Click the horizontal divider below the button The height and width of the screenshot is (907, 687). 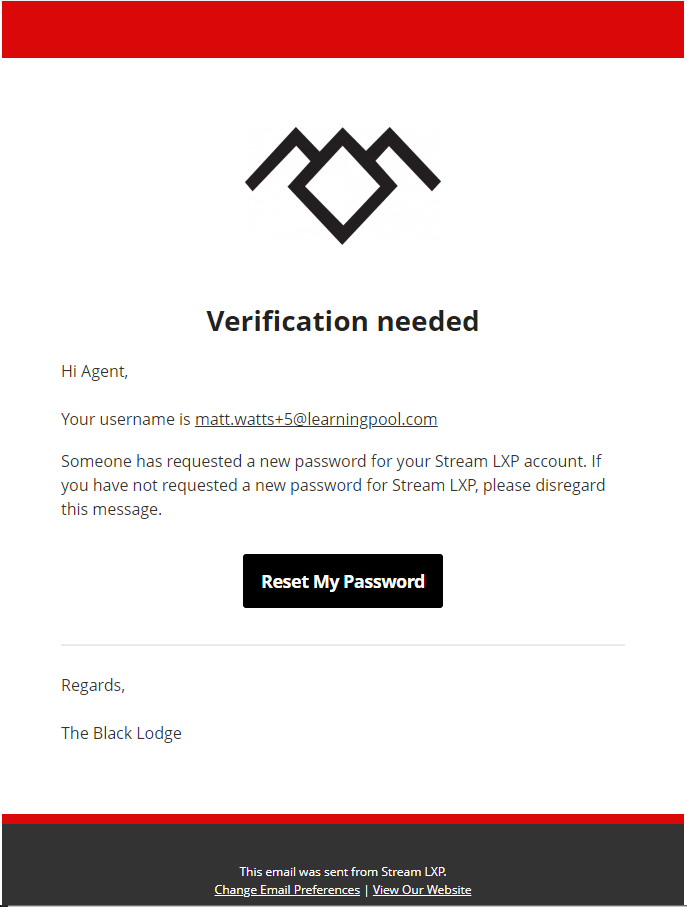point(343,645)
